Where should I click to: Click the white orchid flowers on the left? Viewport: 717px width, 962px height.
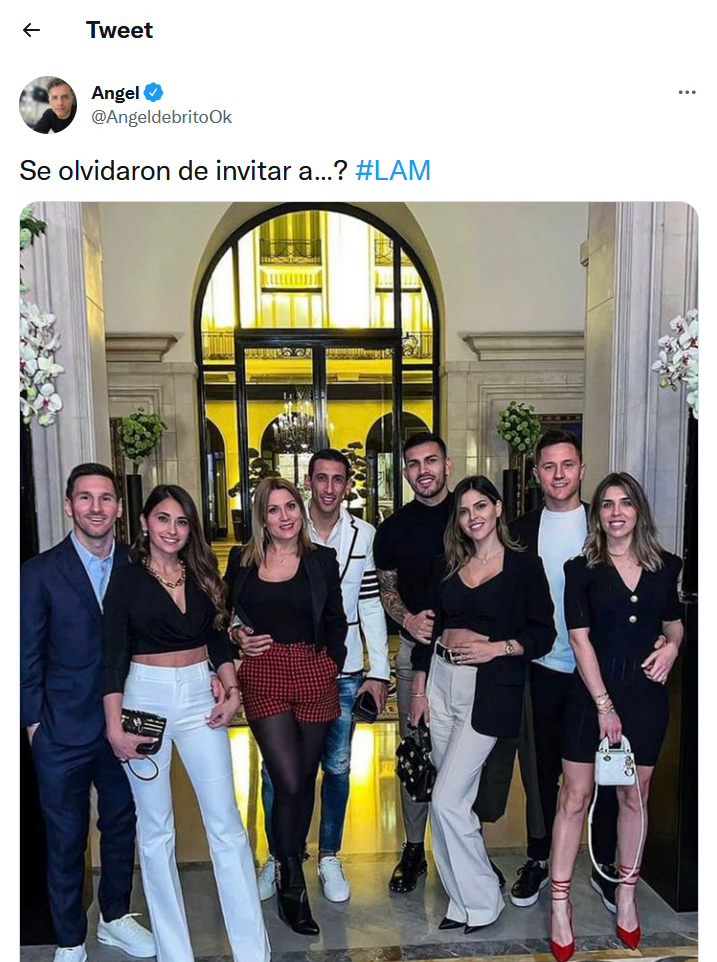(39, 362)
